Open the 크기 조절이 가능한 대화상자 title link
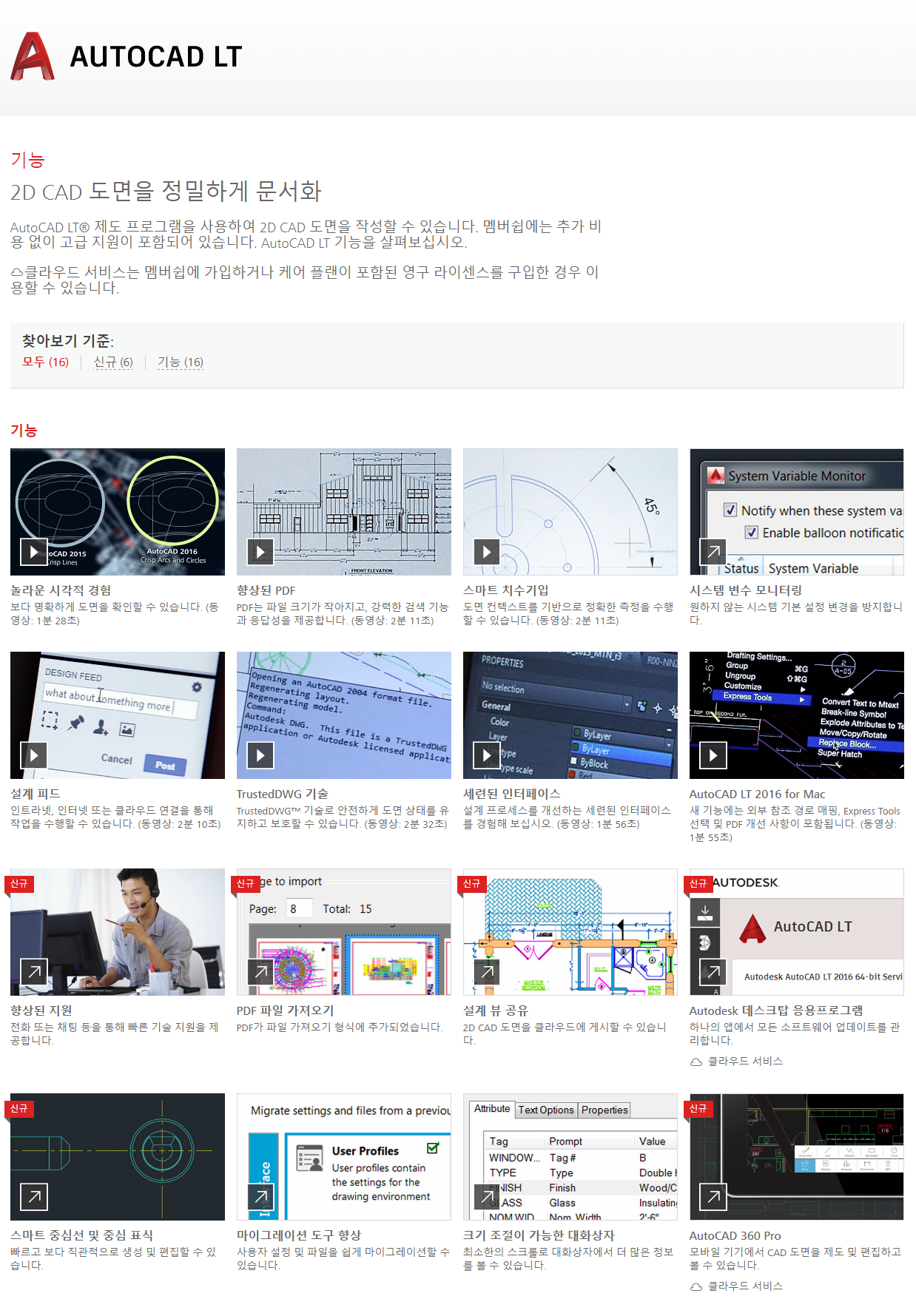The height and width of the screenshot is (1316, 916). coord(539,1235)
